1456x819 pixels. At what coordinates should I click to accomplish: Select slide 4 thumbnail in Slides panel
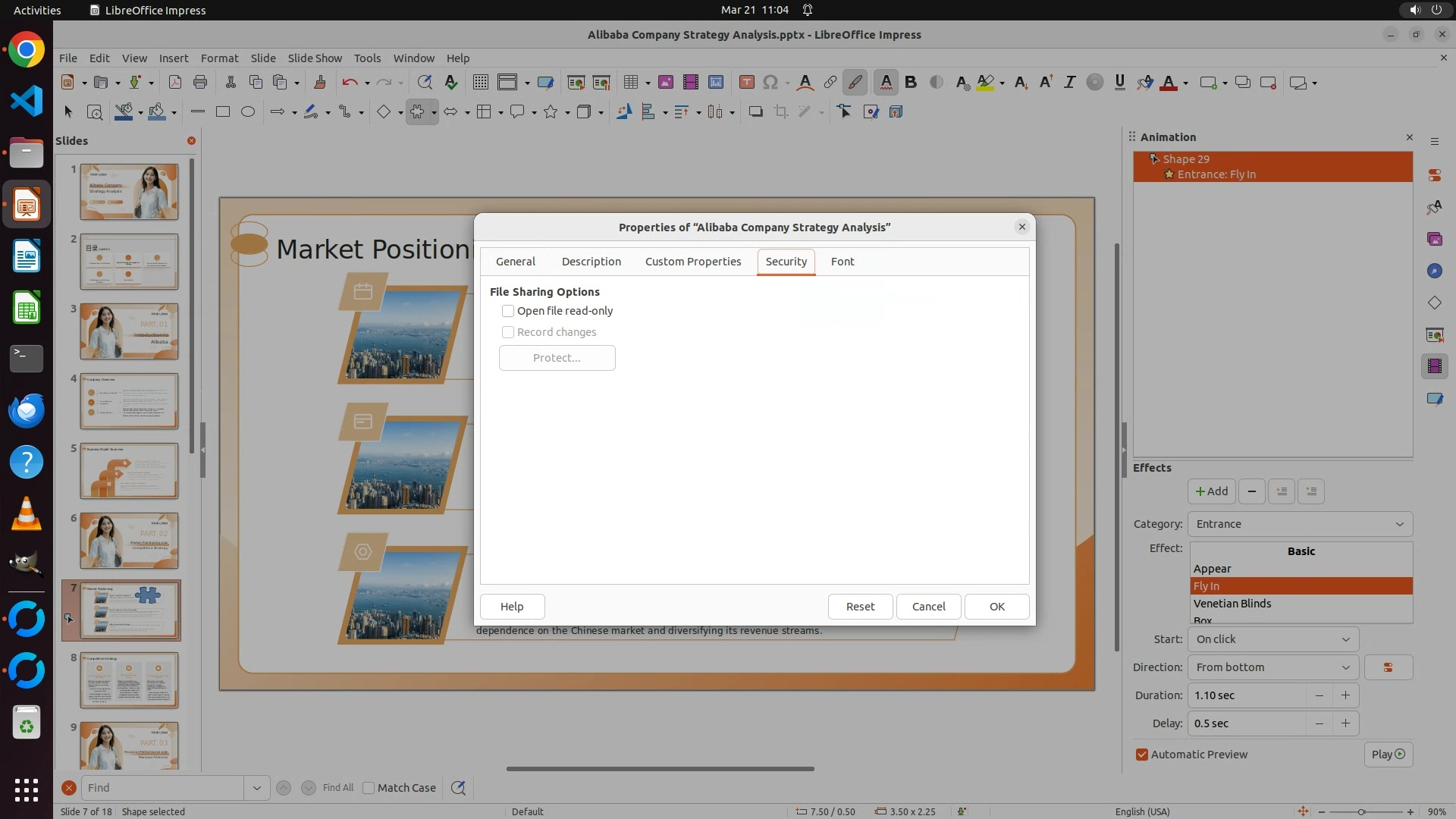130,401
